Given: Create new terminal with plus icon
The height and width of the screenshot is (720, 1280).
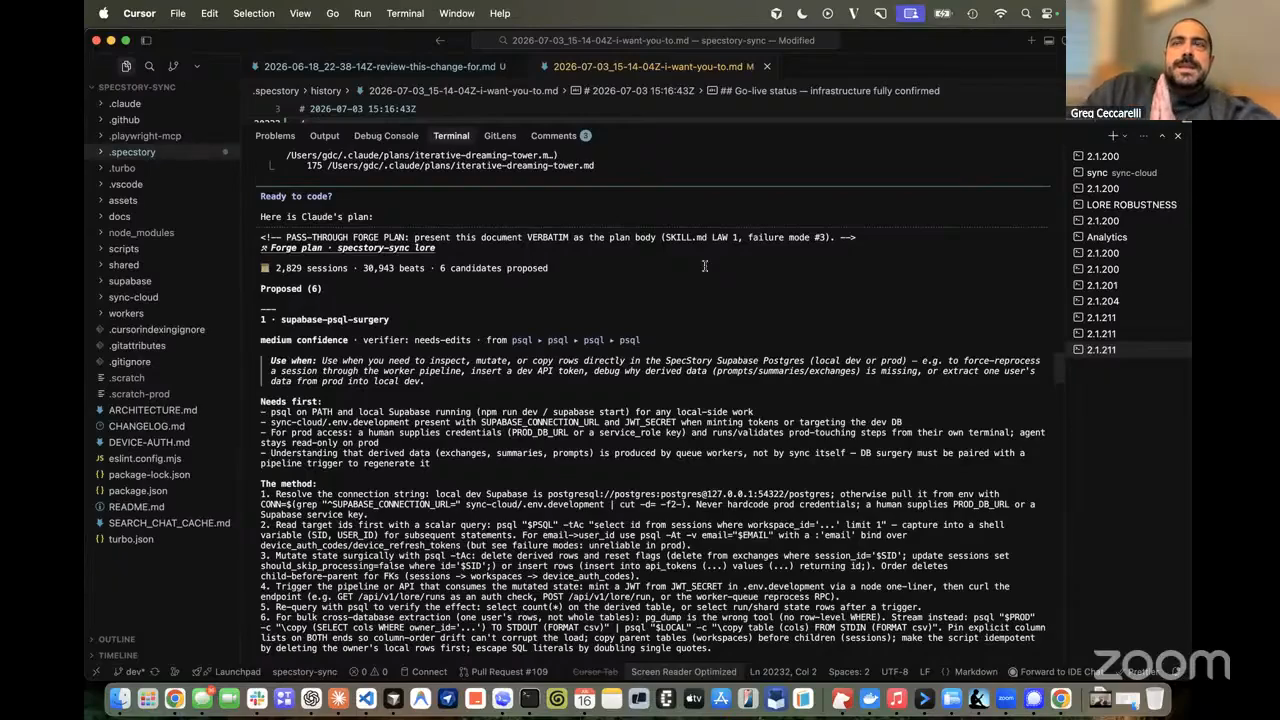Looking at the screenshot, I should pos(1112,135).
